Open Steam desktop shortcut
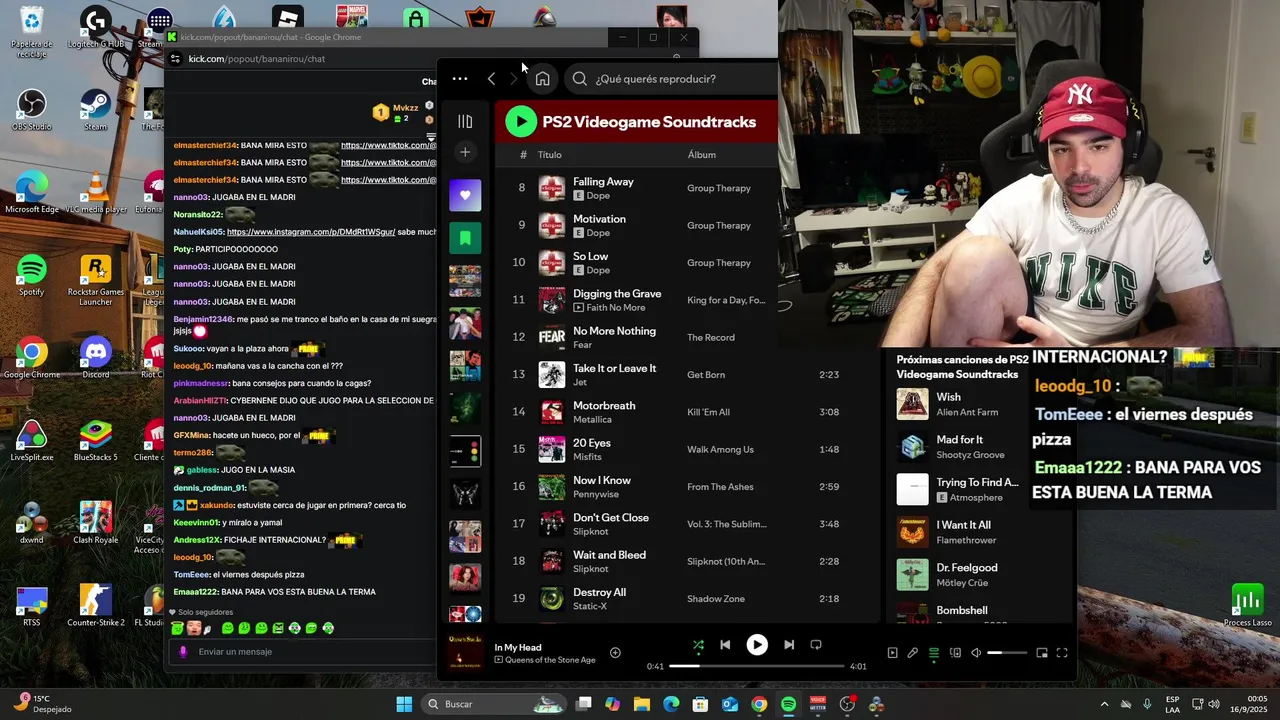 [95, 111]
